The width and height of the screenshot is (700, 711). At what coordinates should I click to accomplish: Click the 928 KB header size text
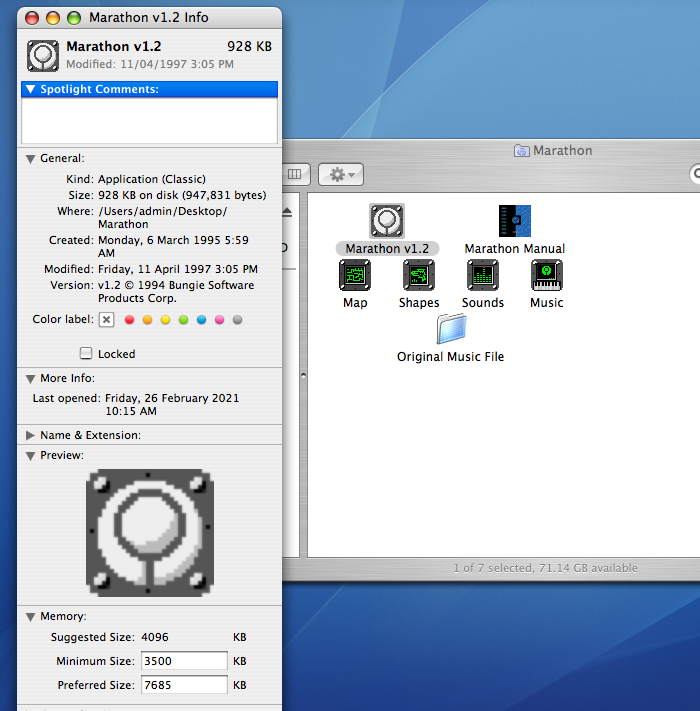click(249, 46)
